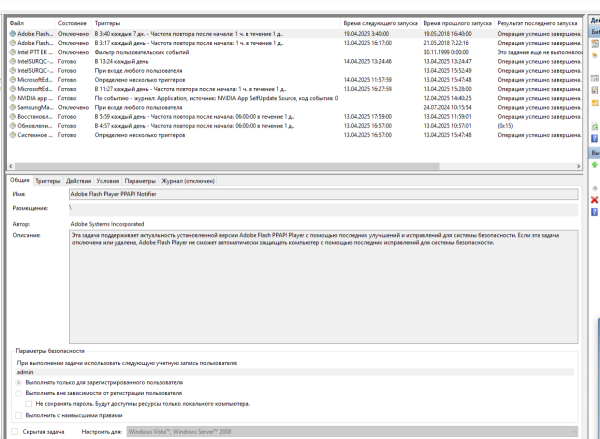The image size is (600, 439).
Task: Click next run 13.04.2025 17:59:00 cell
Action: 368,116
